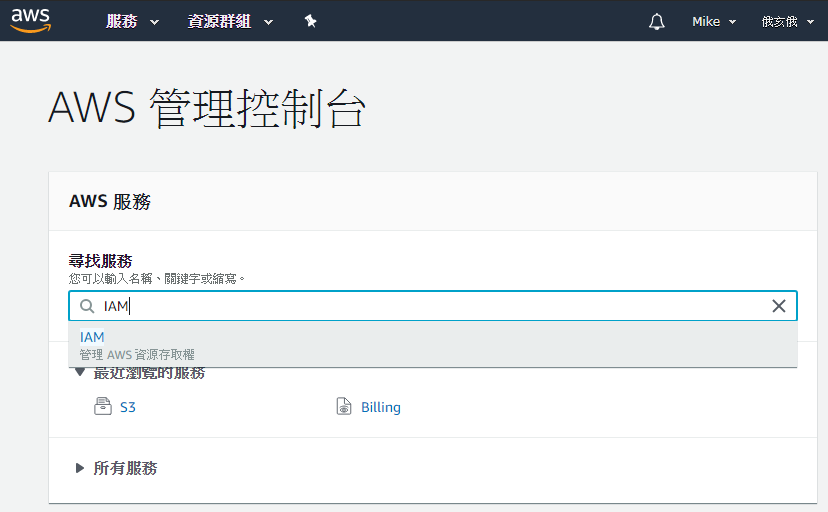Screen dimensions: 828x512
Task: Click the 管理 AWS 資源存取權 description
Action: click(137, 354)
